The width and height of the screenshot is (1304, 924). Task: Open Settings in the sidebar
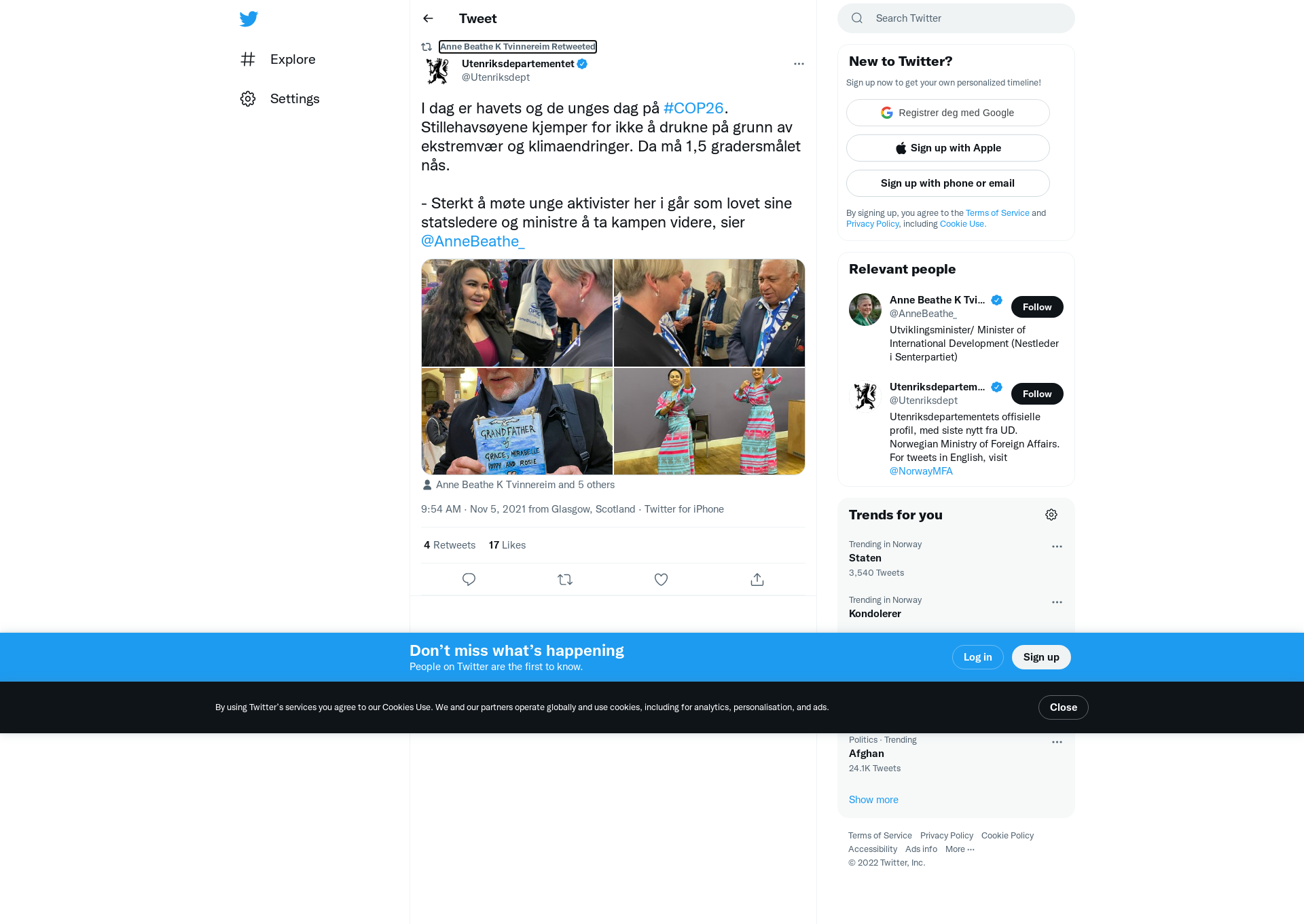(280, 99)
